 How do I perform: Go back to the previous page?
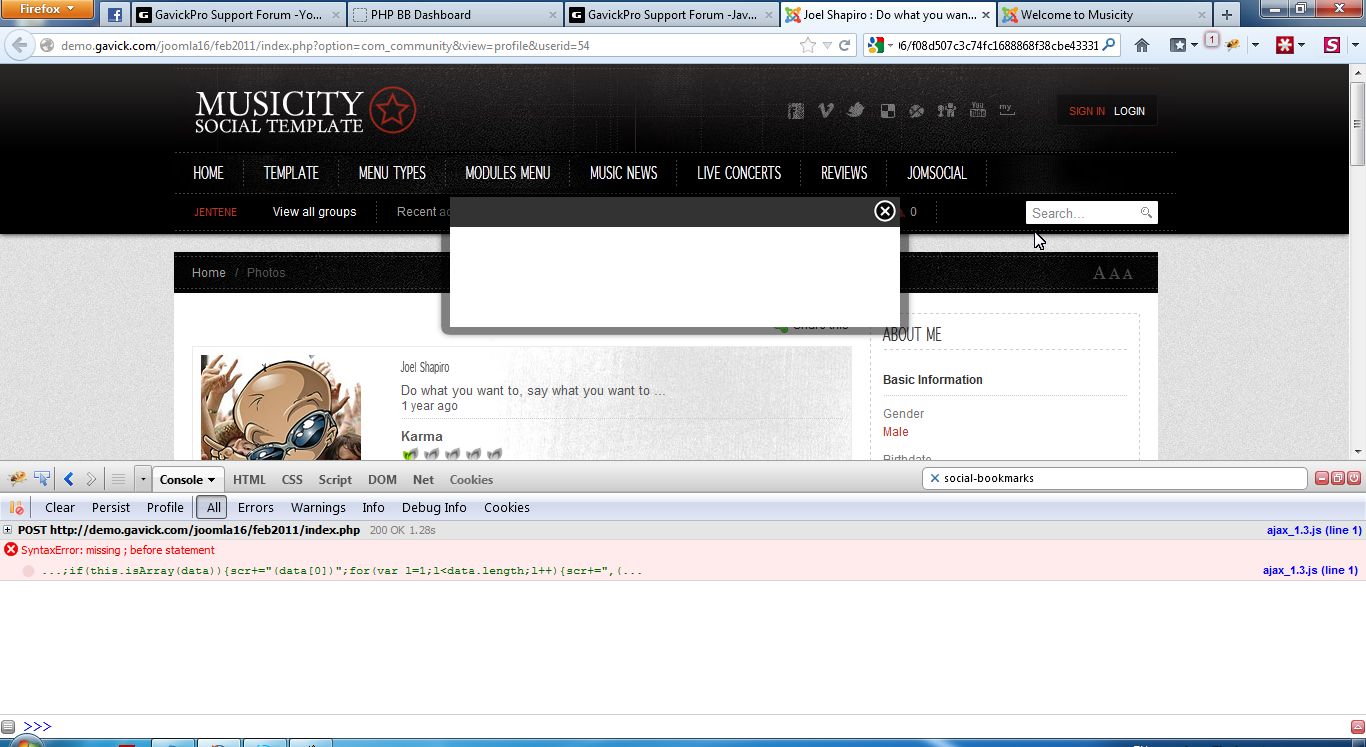click(x=19, y=45)
